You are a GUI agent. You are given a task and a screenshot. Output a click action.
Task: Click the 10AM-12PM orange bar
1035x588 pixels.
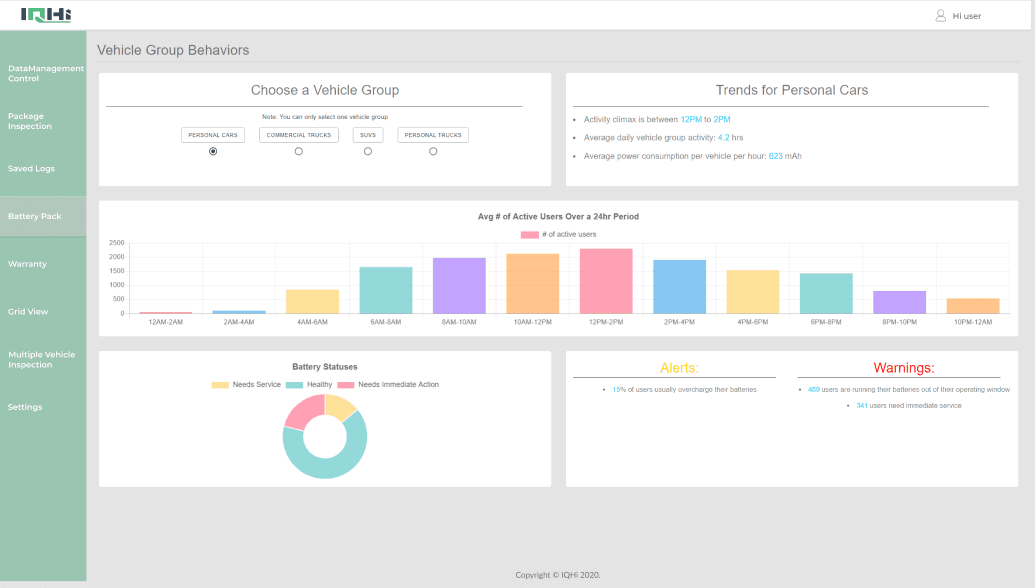coord(533,284)
